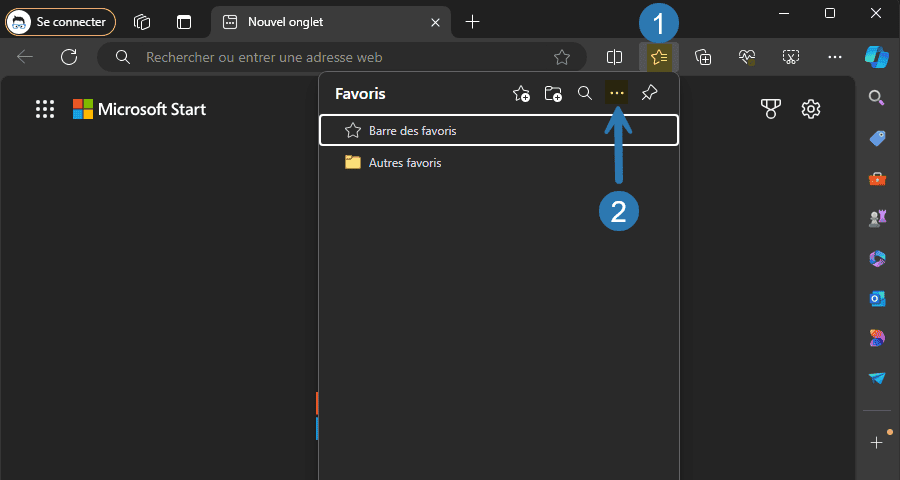Open the Shopping tag sidebar icon
Image resolution: width=900 pixels, height=480 pixels.
pos(876,138)
